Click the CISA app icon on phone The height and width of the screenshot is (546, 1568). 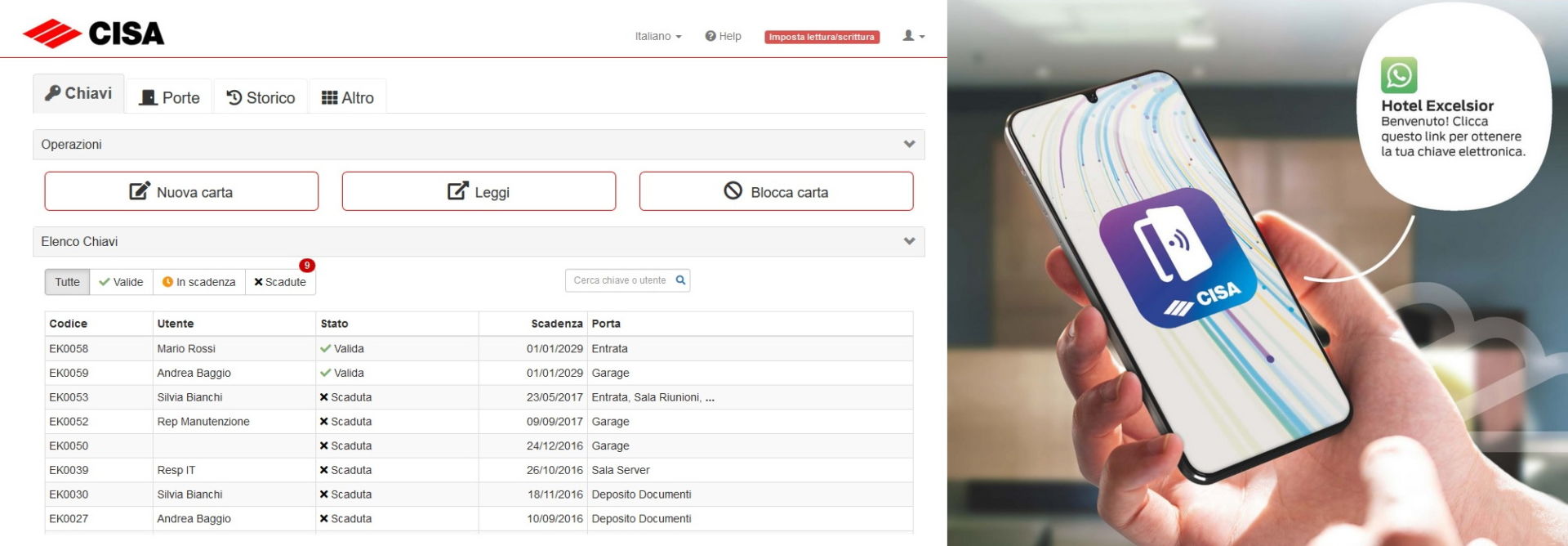point(1177,257)
